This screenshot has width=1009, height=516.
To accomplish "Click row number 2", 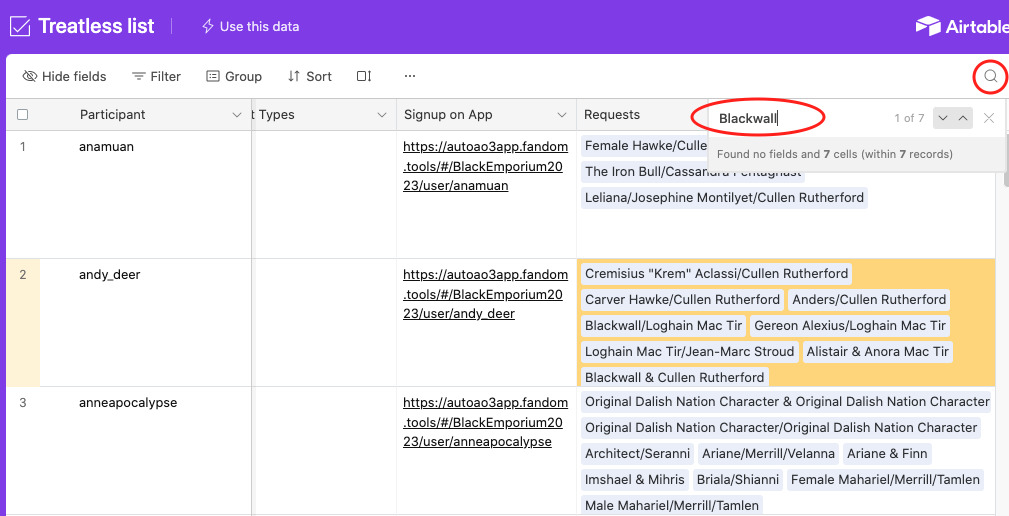I will [23, 275].
